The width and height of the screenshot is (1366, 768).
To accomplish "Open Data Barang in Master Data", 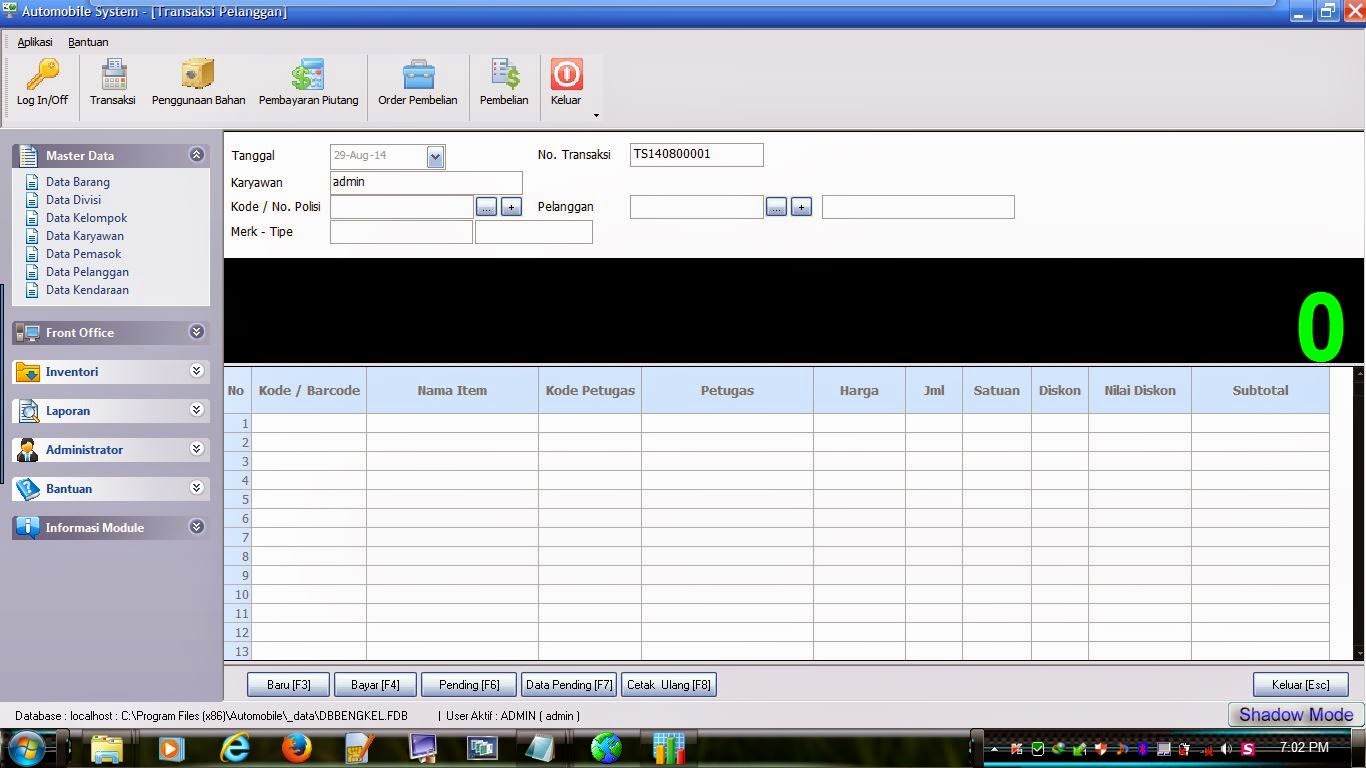I will [x=78, y=182].
